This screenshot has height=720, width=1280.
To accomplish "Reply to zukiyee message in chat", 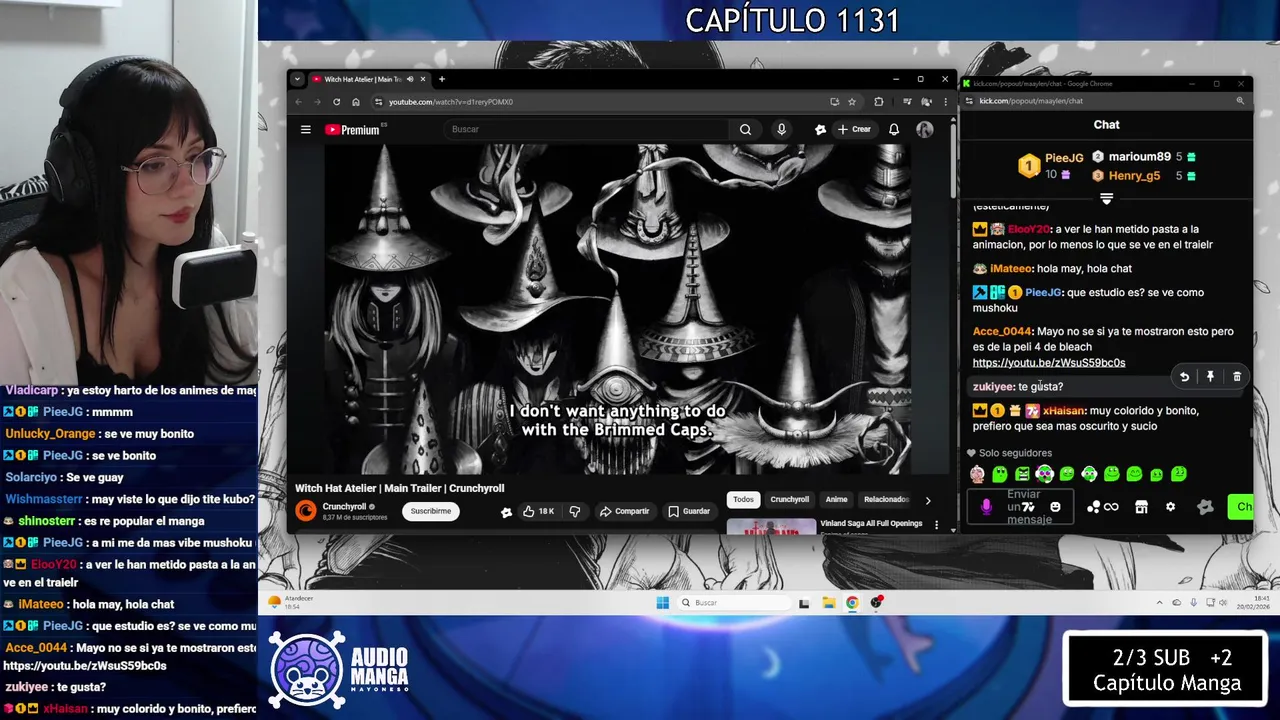I will (x=1184, y=377).
